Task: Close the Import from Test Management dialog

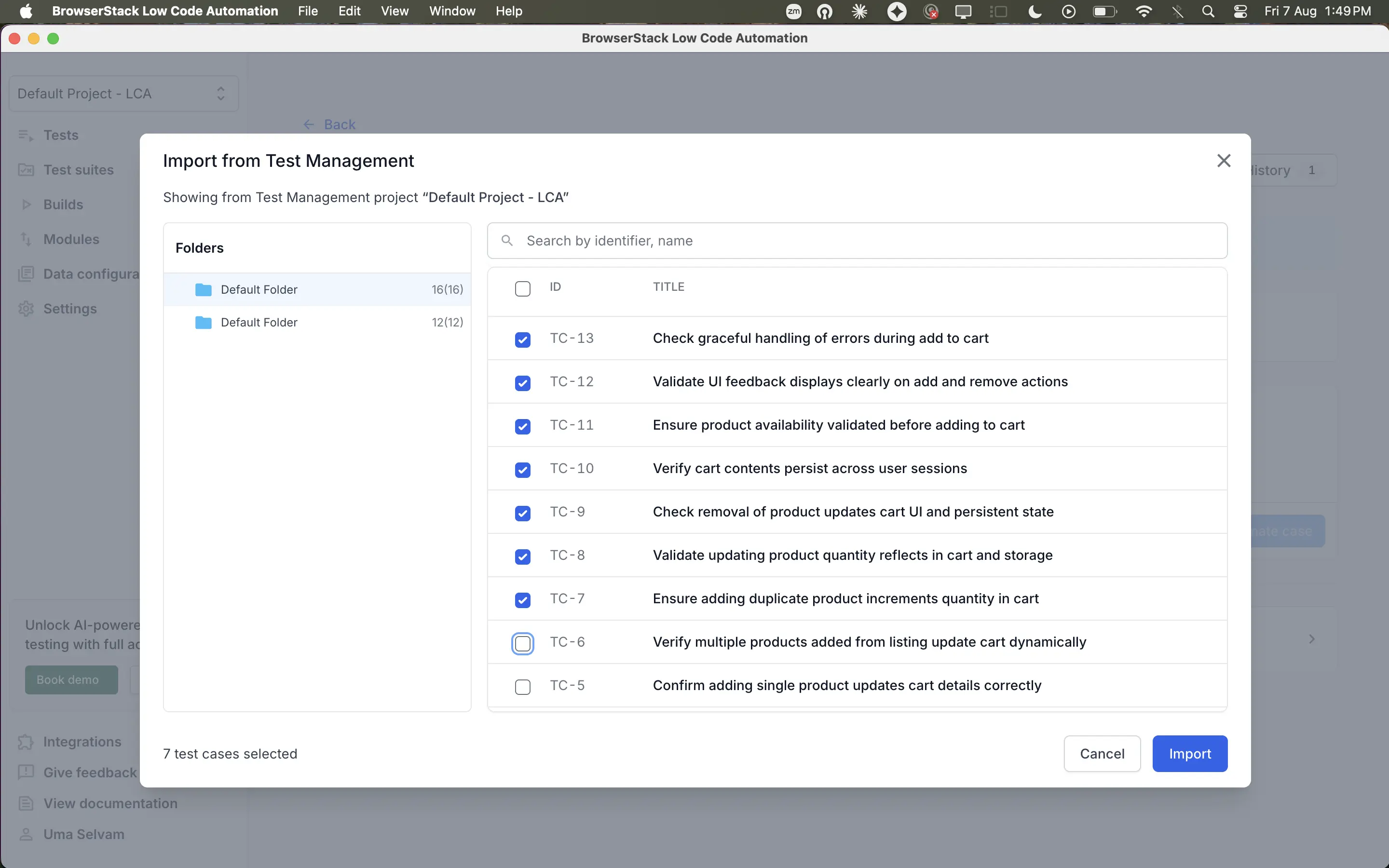Action: (x=1224, y=161)
